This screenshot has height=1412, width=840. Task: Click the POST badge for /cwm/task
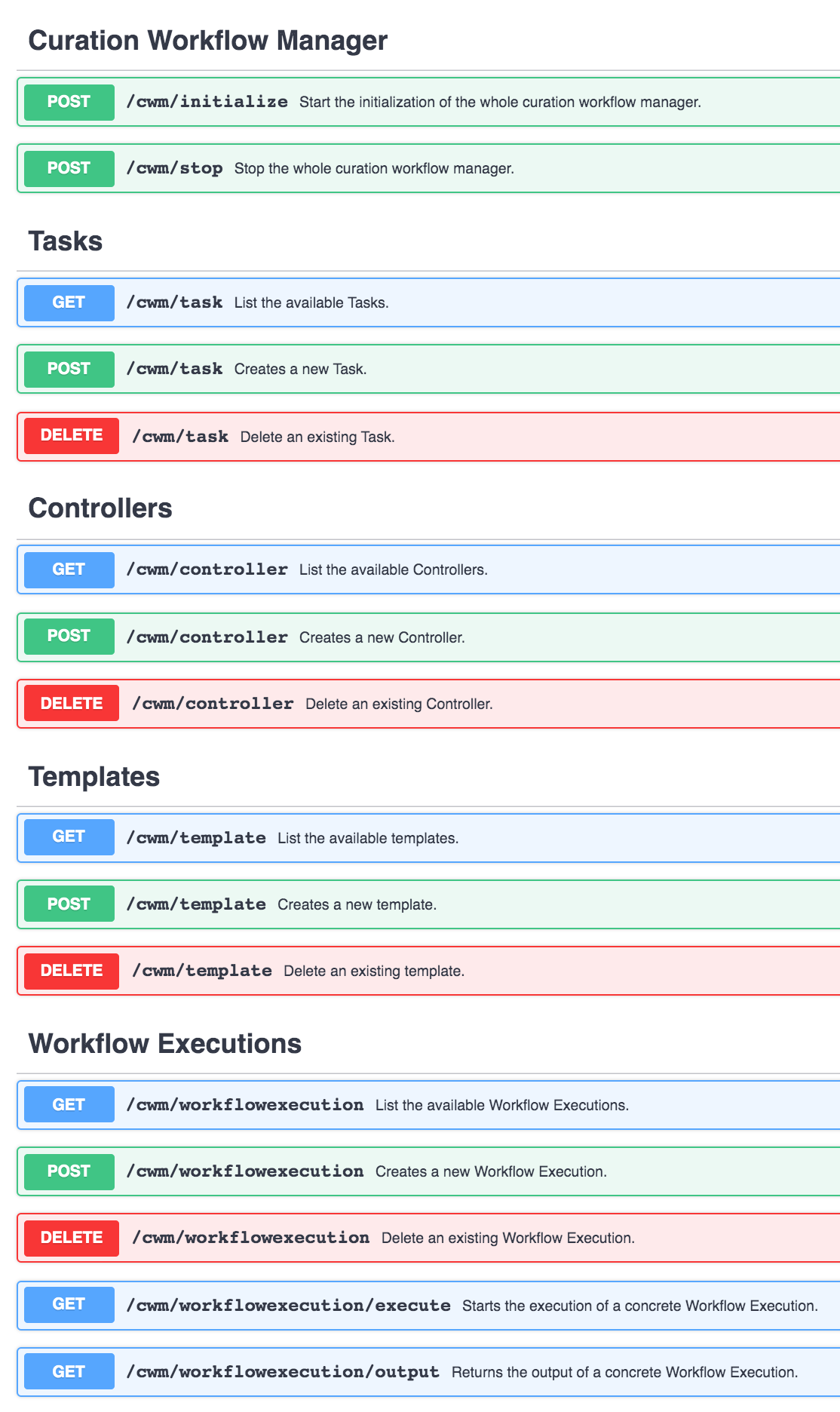click(69, 369)
